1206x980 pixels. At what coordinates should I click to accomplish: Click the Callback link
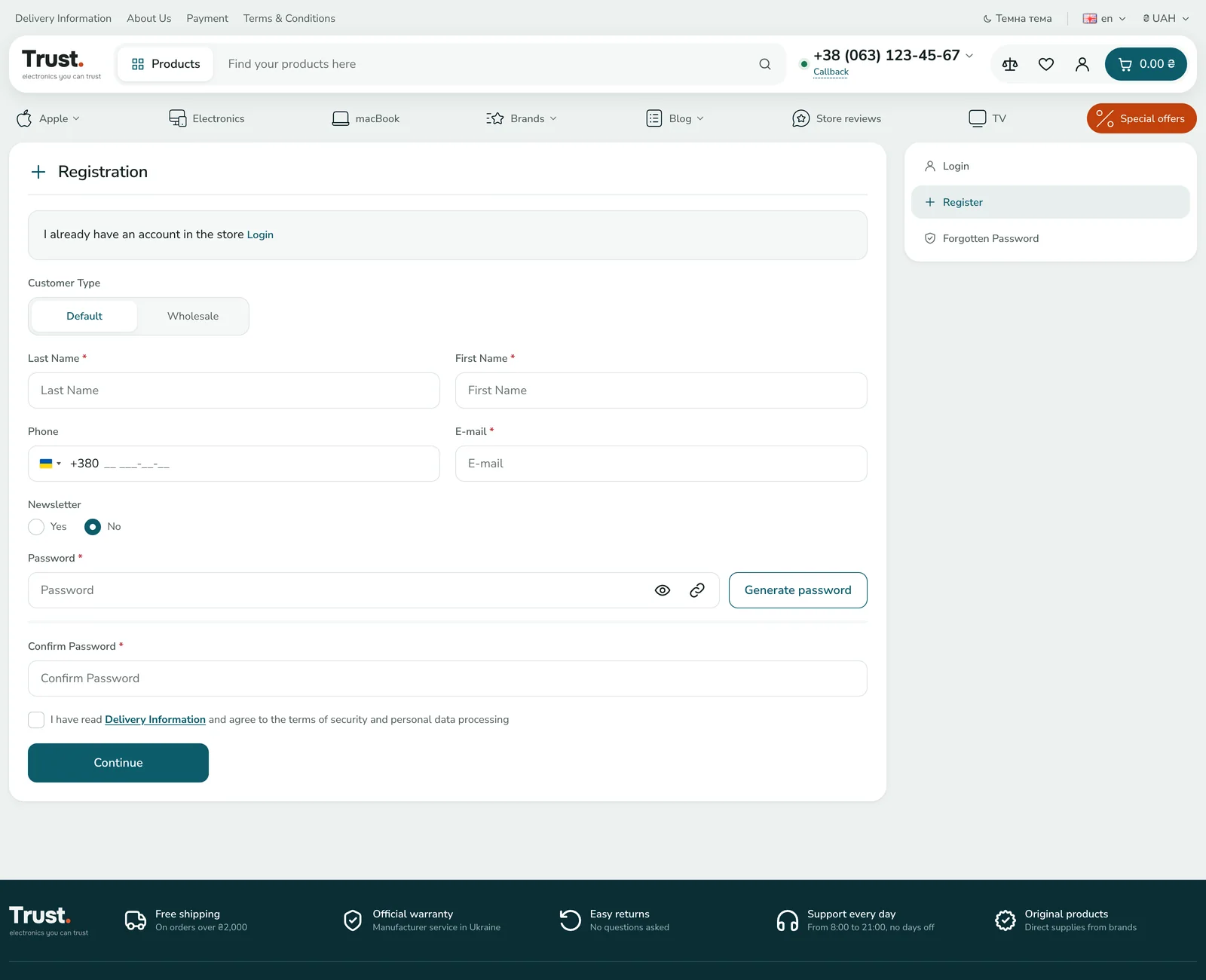click(x=831, y=72)
